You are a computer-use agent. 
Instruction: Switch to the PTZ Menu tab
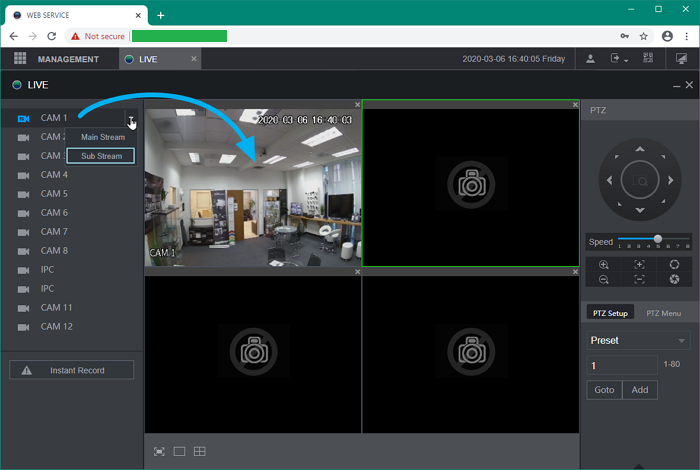663,313
